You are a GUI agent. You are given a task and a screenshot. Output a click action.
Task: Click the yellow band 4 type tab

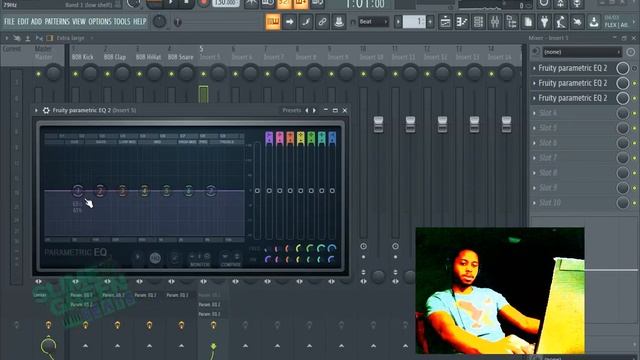point(300,138)
